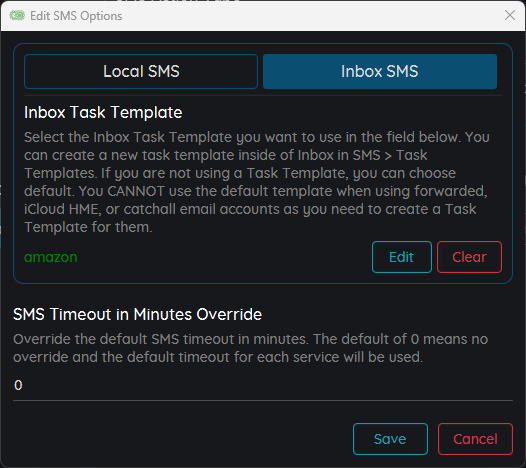Viewport: 526px width, 468px height.
Task: Focus the SMS timeout minutes input field
Action: 263,385
